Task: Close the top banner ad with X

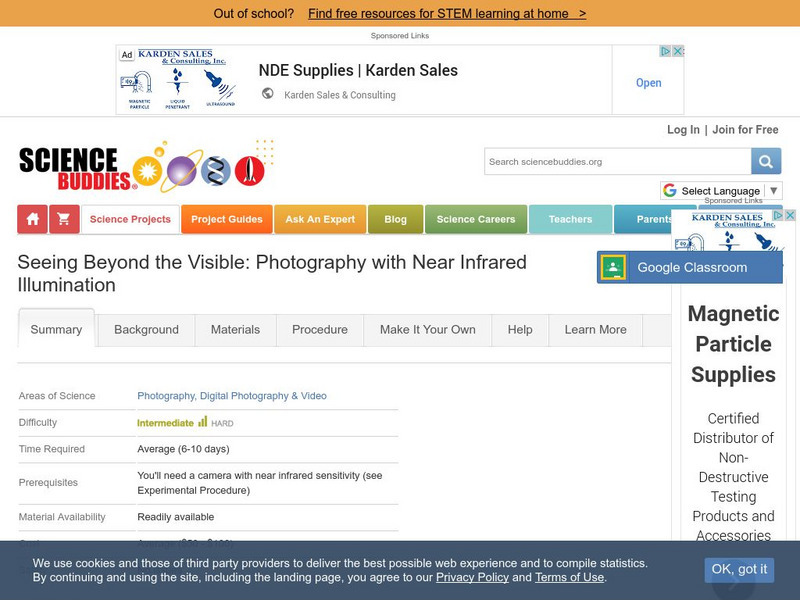Action: [678, 51]
